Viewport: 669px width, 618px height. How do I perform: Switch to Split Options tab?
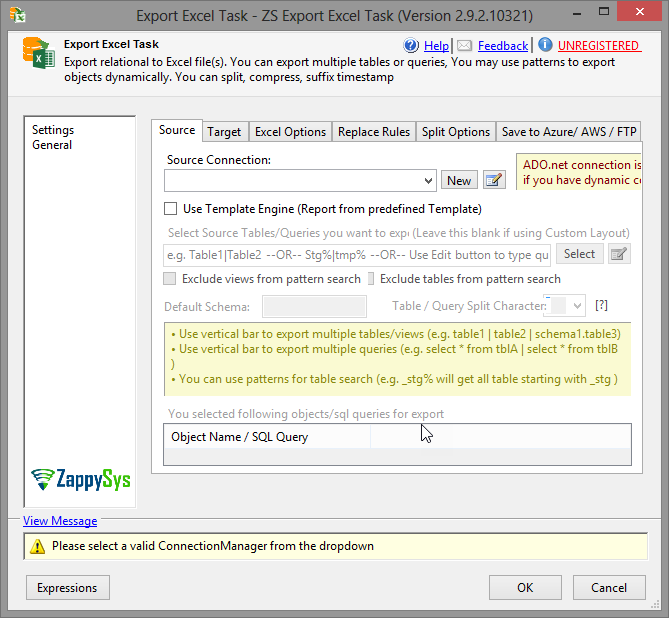tap(456, 131)
